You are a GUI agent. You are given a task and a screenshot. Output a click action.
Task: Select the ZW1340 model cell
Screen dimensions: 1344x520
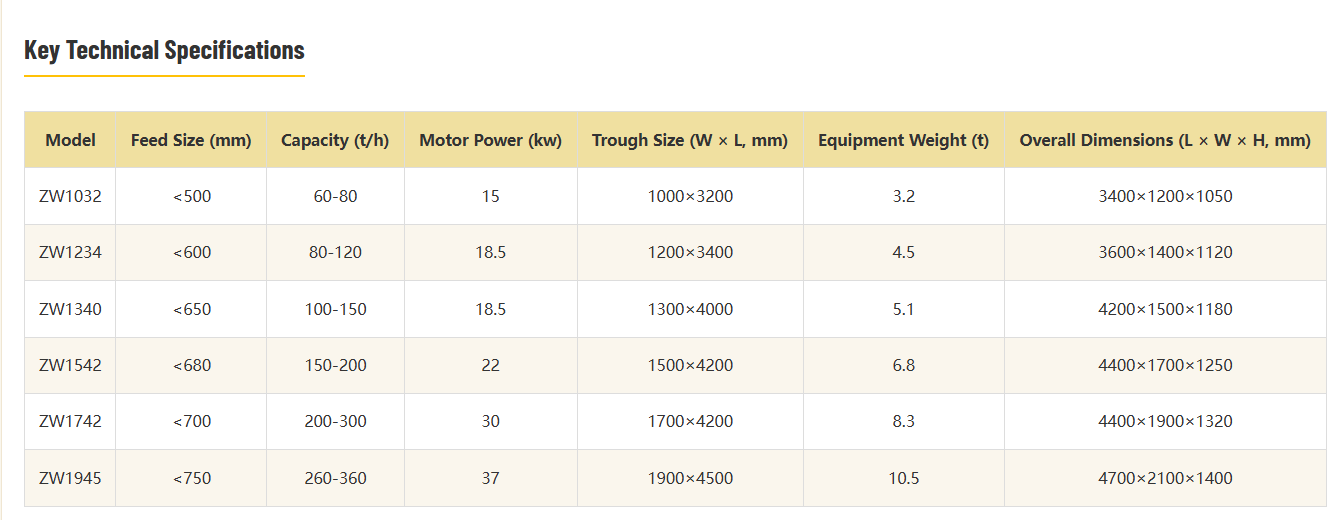[70, 309]
